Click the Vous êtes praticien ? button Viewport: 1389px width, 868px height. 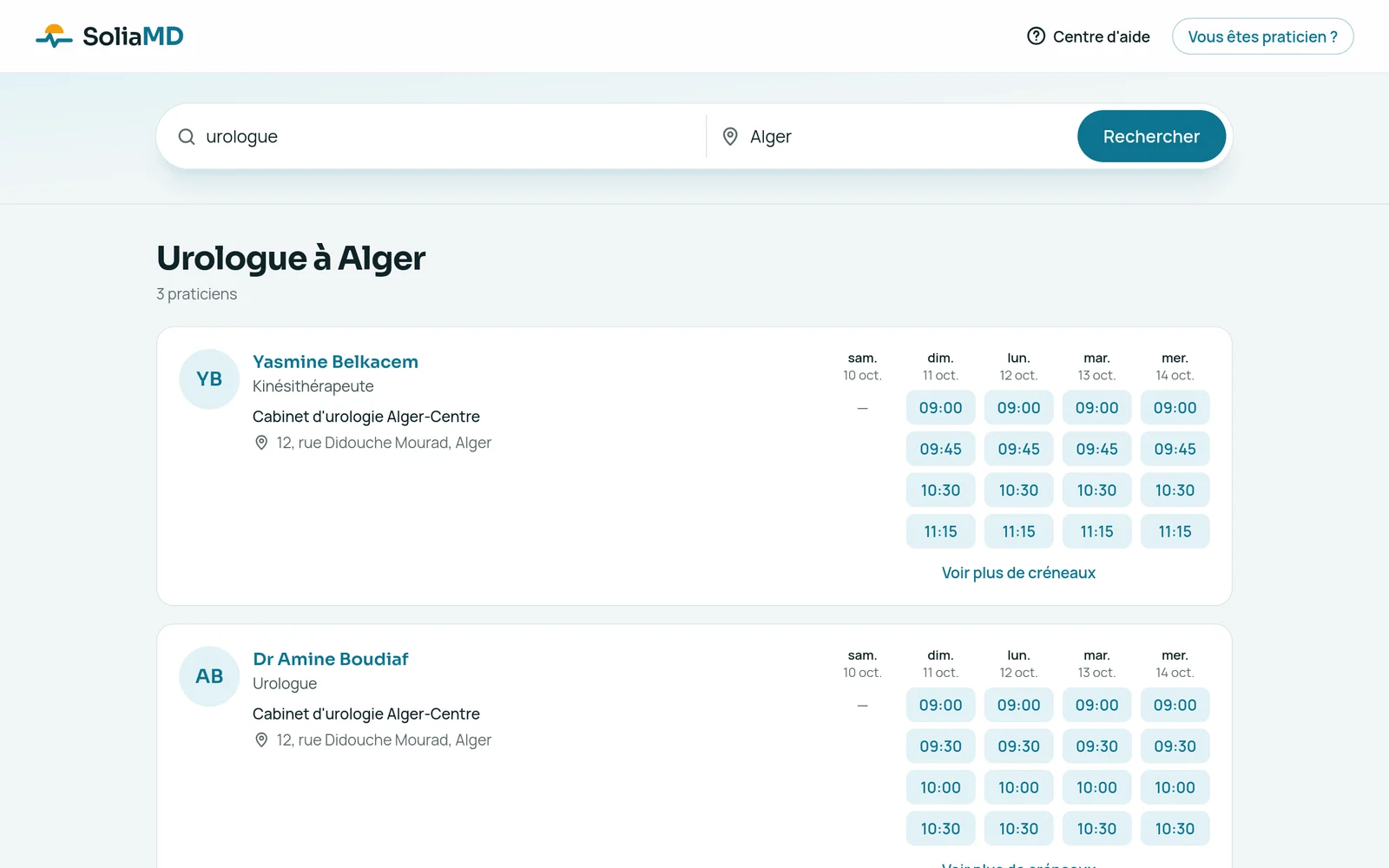pyautogui.click(x=1262, y=36)
